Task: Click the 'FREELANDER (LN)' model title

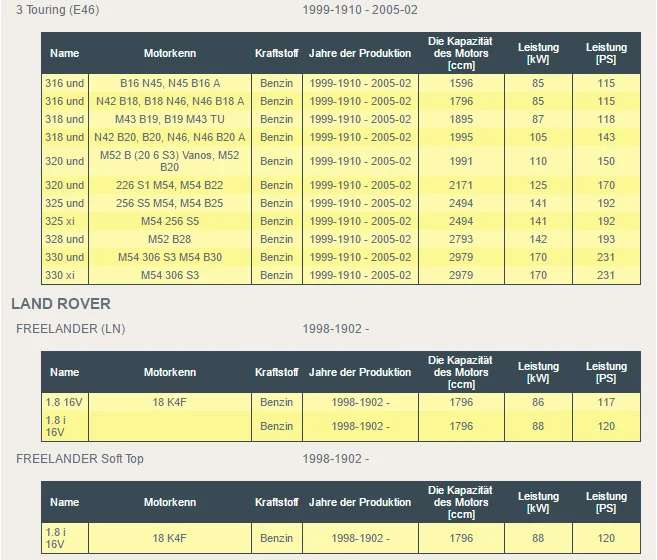Action: (x=70, y=329)
